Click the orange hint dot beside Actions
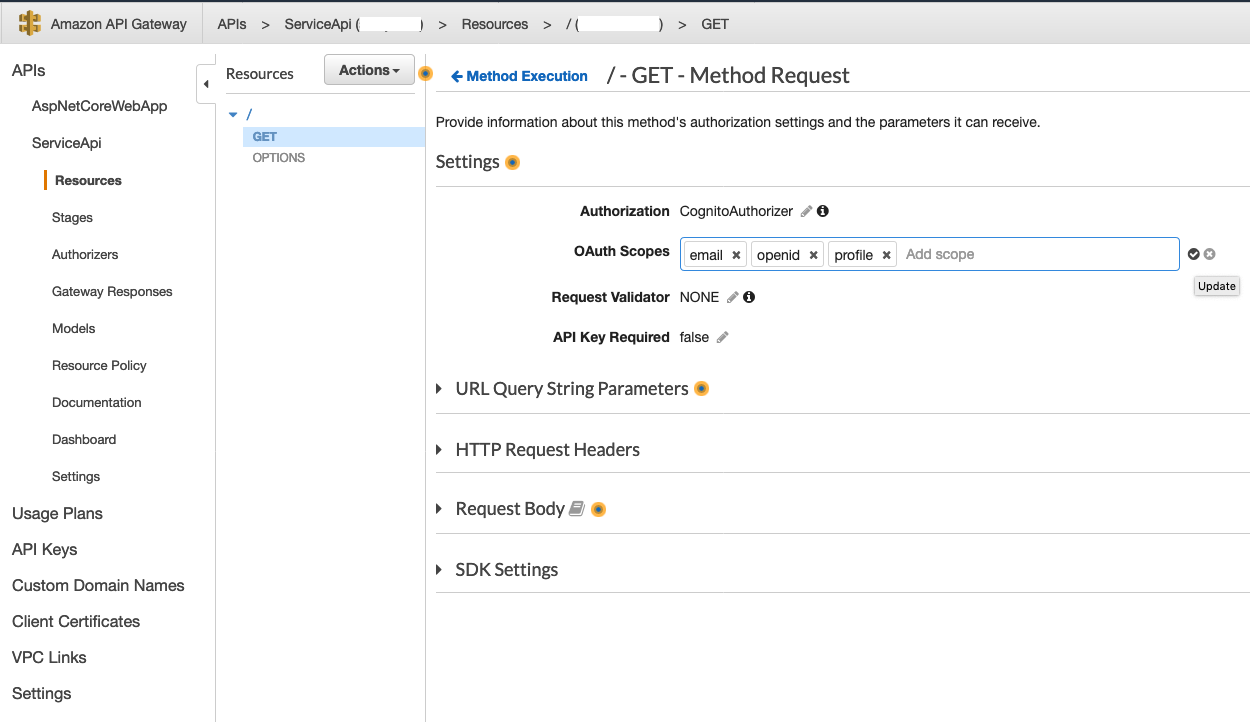This screenshot has height=722, width=1250. (x=425, y=74)
